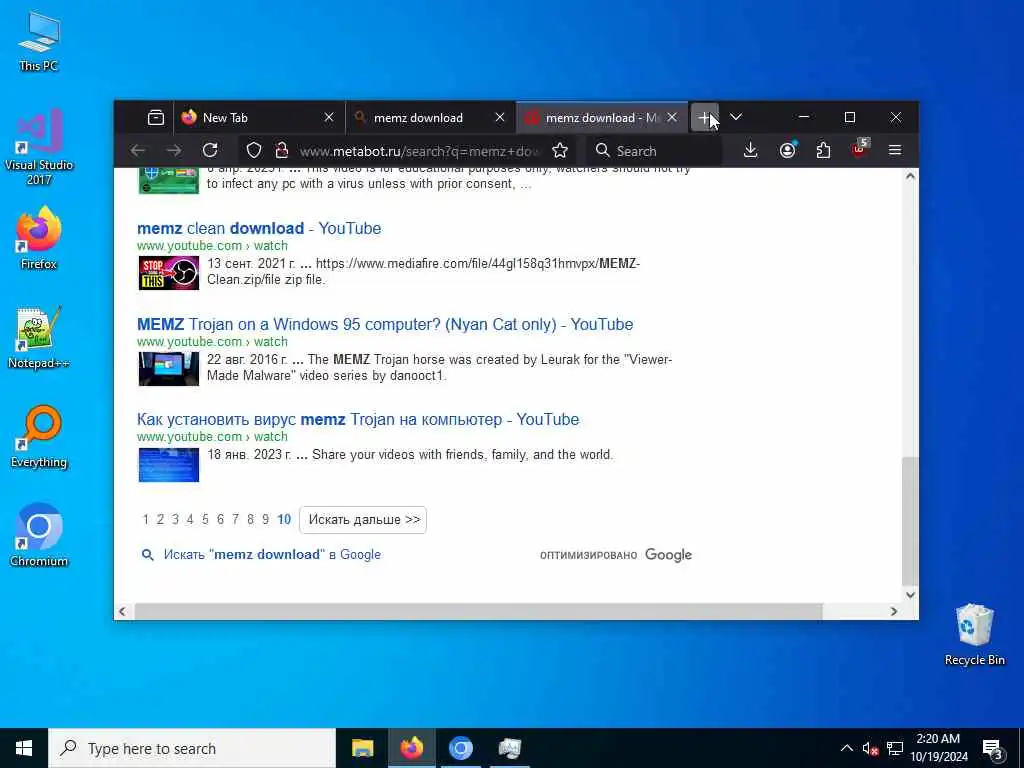The width and height of the screenshot is (1024, 768).
Task: Show site security lock information
Action: (x=282, y=151)
